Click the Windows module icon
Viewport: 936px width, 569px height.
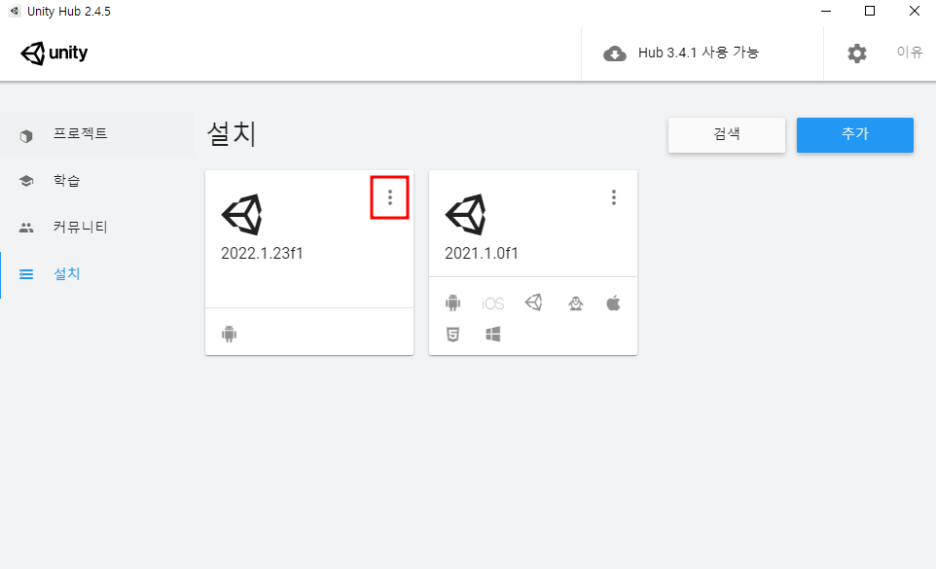[493, 334]
